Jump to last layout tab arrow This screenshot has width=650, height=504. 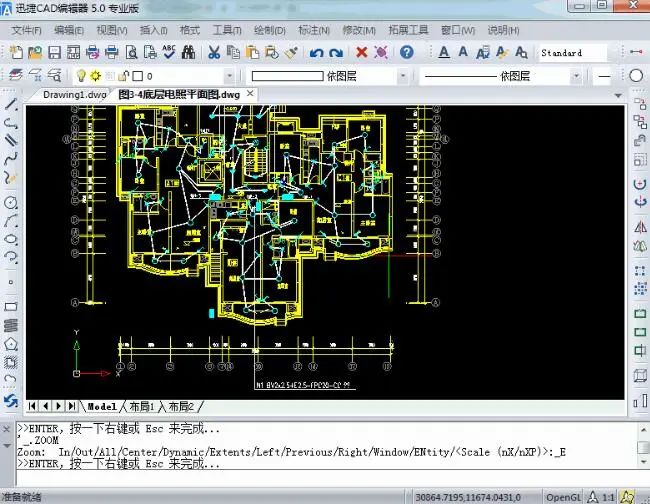tap(72, 406)
